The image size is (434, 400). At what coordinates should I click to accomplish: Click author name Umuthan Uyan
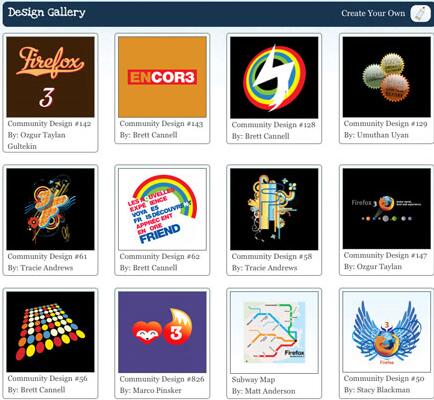click(x=383, y=135)
